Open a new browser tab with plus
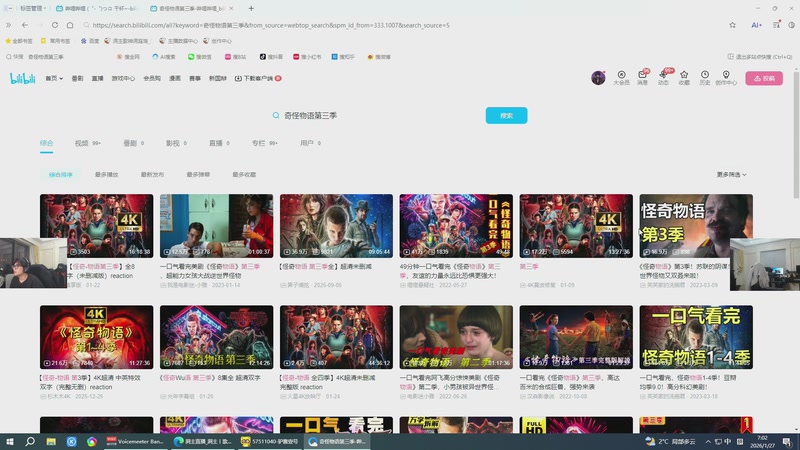800x450 pixels. point(251,8)
